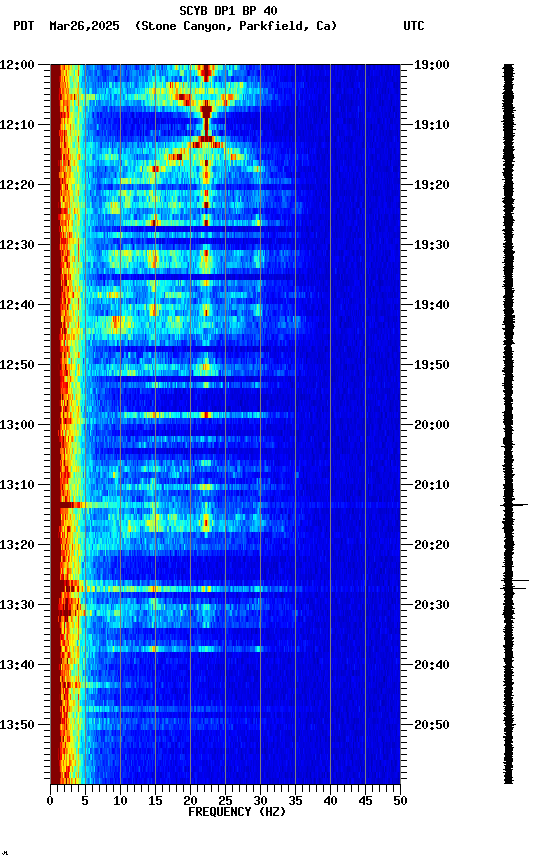Image resolution: width=552 pixels, height=864 pixels.
Task: Click the '19:20' UTC time label
Action: pos(432,185)
